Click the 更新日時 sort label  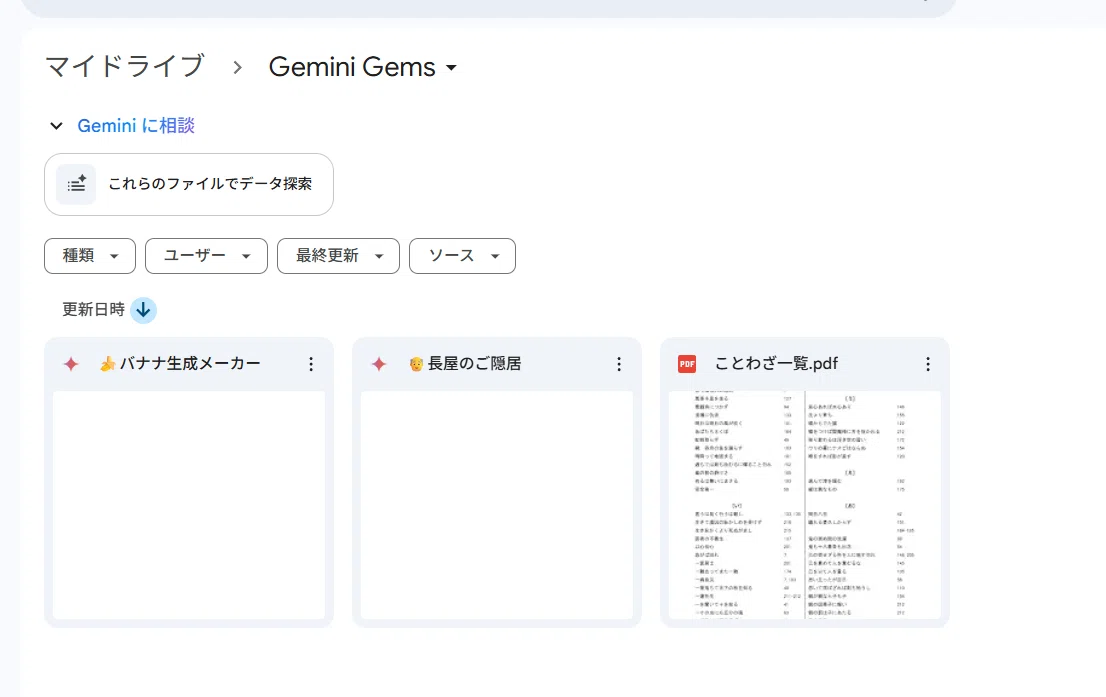point(93,310)
